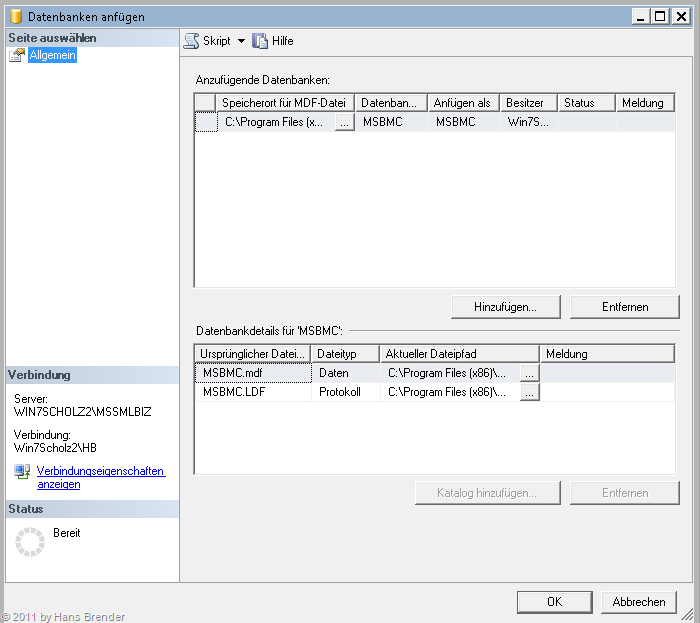Screen dimensions: 700x623
Task: Click the Speicherort für MDF-Datei column header
Action: tap(285, 103)
